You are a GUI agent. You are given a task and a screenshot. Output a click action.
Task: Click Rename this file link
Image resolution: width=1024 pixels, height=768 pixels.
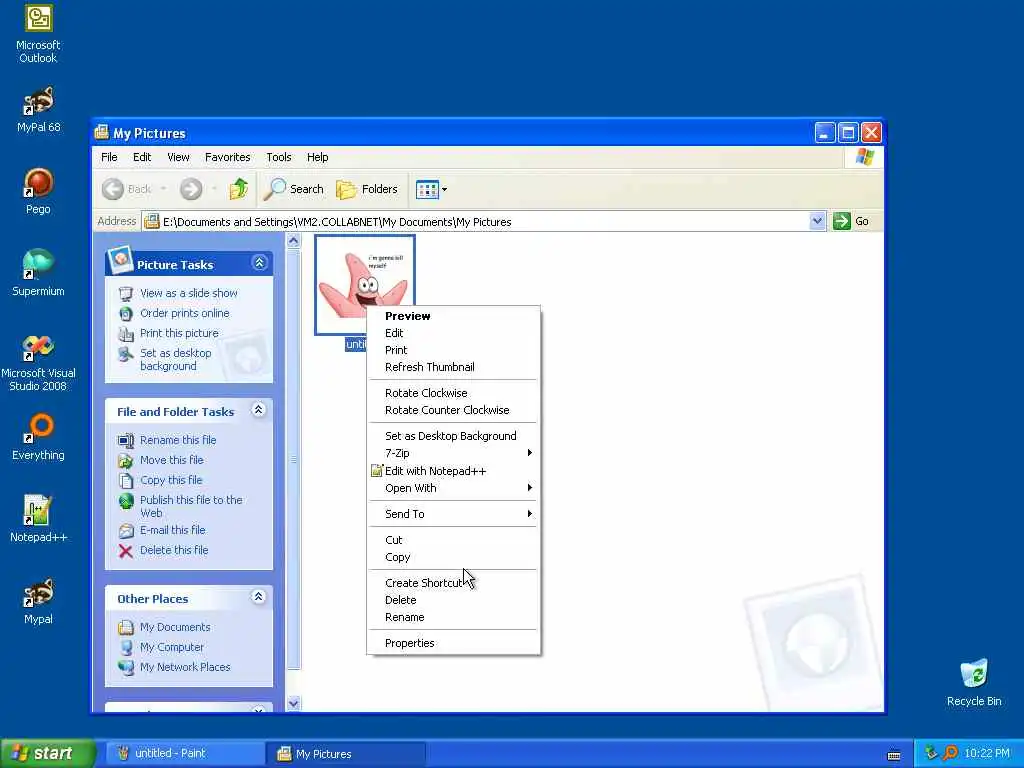pyautogui.click(x=178, y=440)
